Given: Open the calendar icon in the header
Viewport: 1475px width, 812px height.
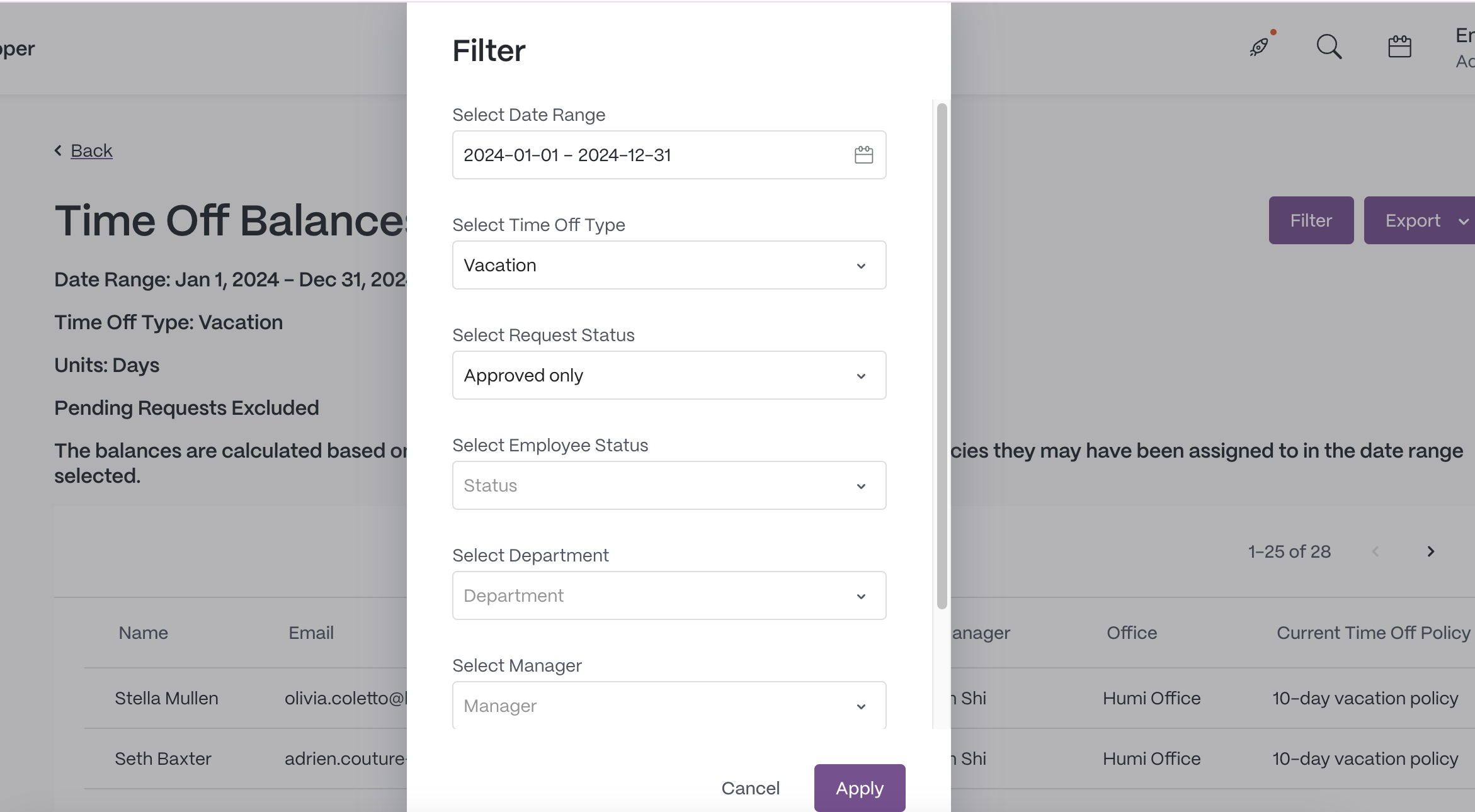Looking at the screenshot, I should pos(1399,47).
